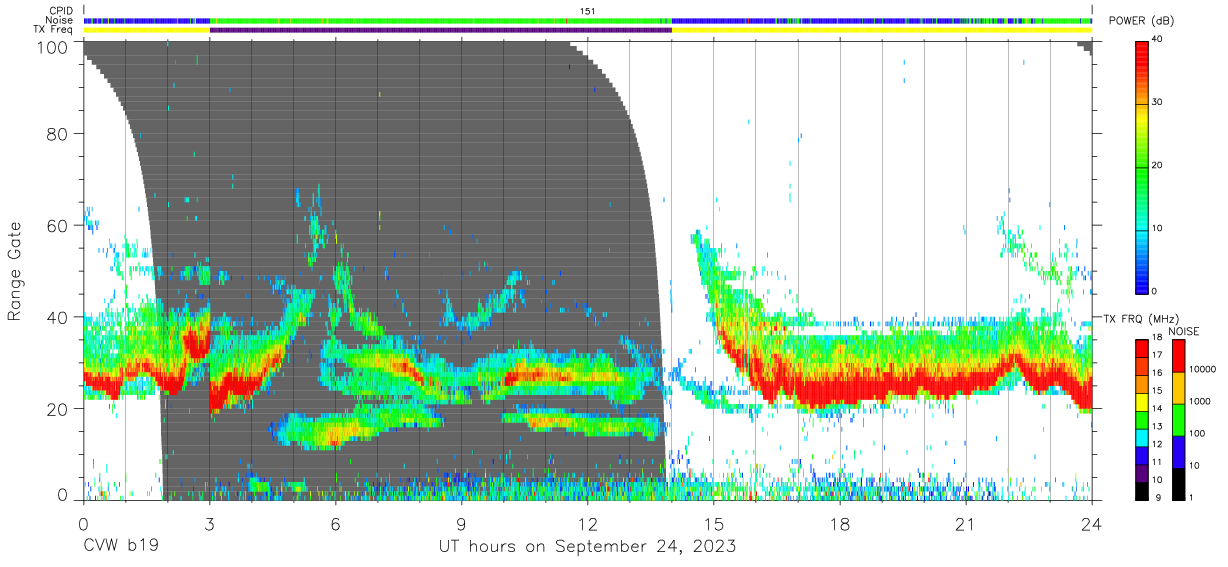
Task: Click the 'Range Gate' y-axis title
Action: point(15,272)
